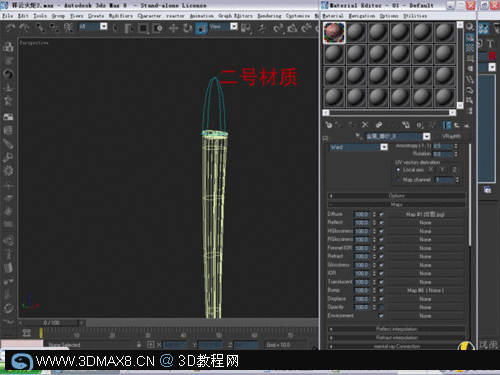This screenshot has width=500, height=375.
Task: Click the VRayMtl material type button
Action: (451, 136)
